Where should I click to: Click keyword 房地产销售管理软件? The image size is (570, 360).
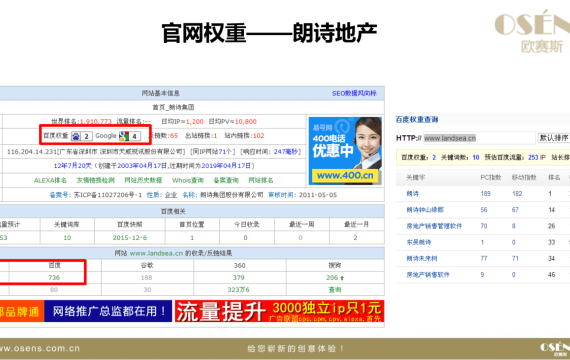[x=434, y=226]
